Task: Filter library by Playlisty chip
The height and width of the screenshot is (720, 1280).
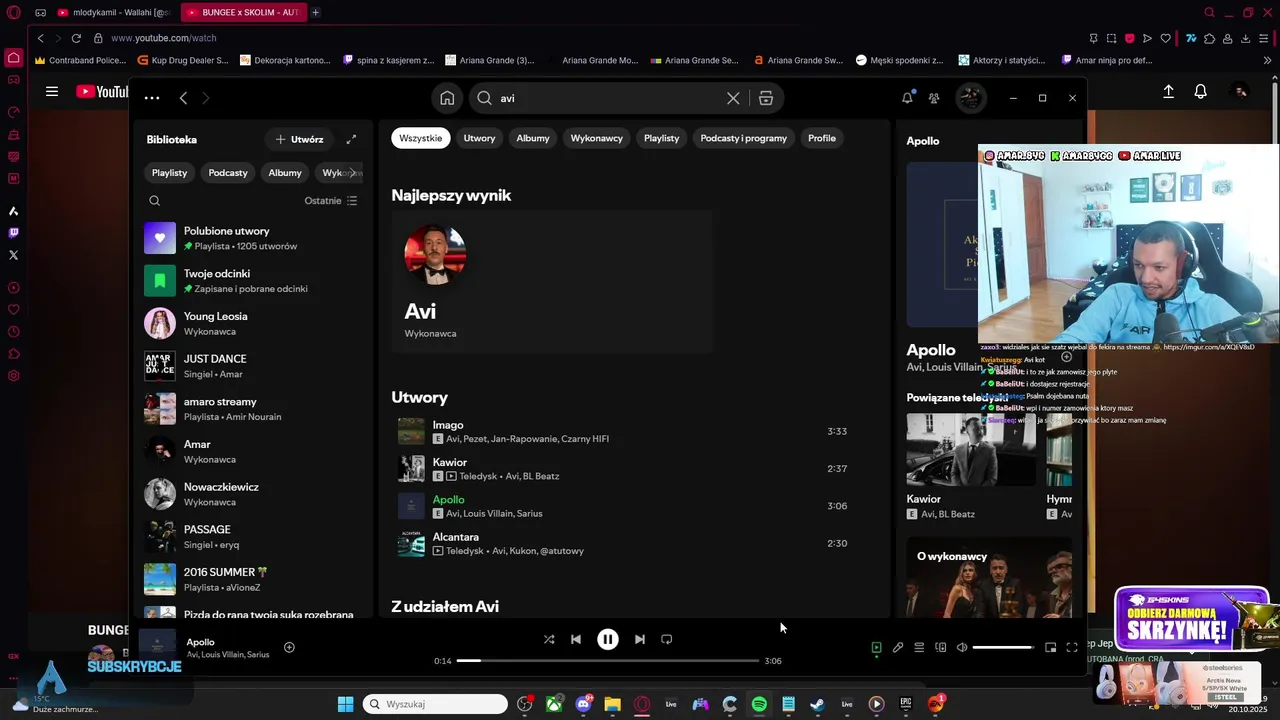Action: (169, 173)
